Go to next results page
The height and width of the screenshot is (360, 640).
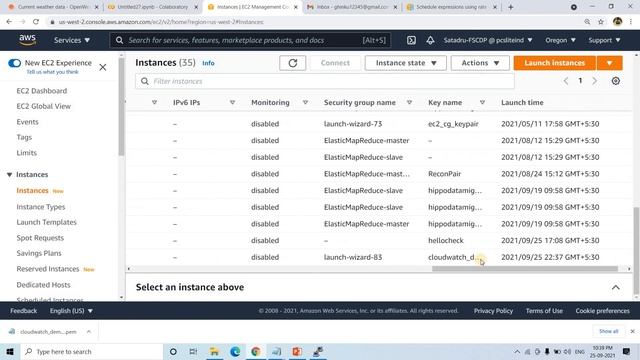[x=595, y=81]
